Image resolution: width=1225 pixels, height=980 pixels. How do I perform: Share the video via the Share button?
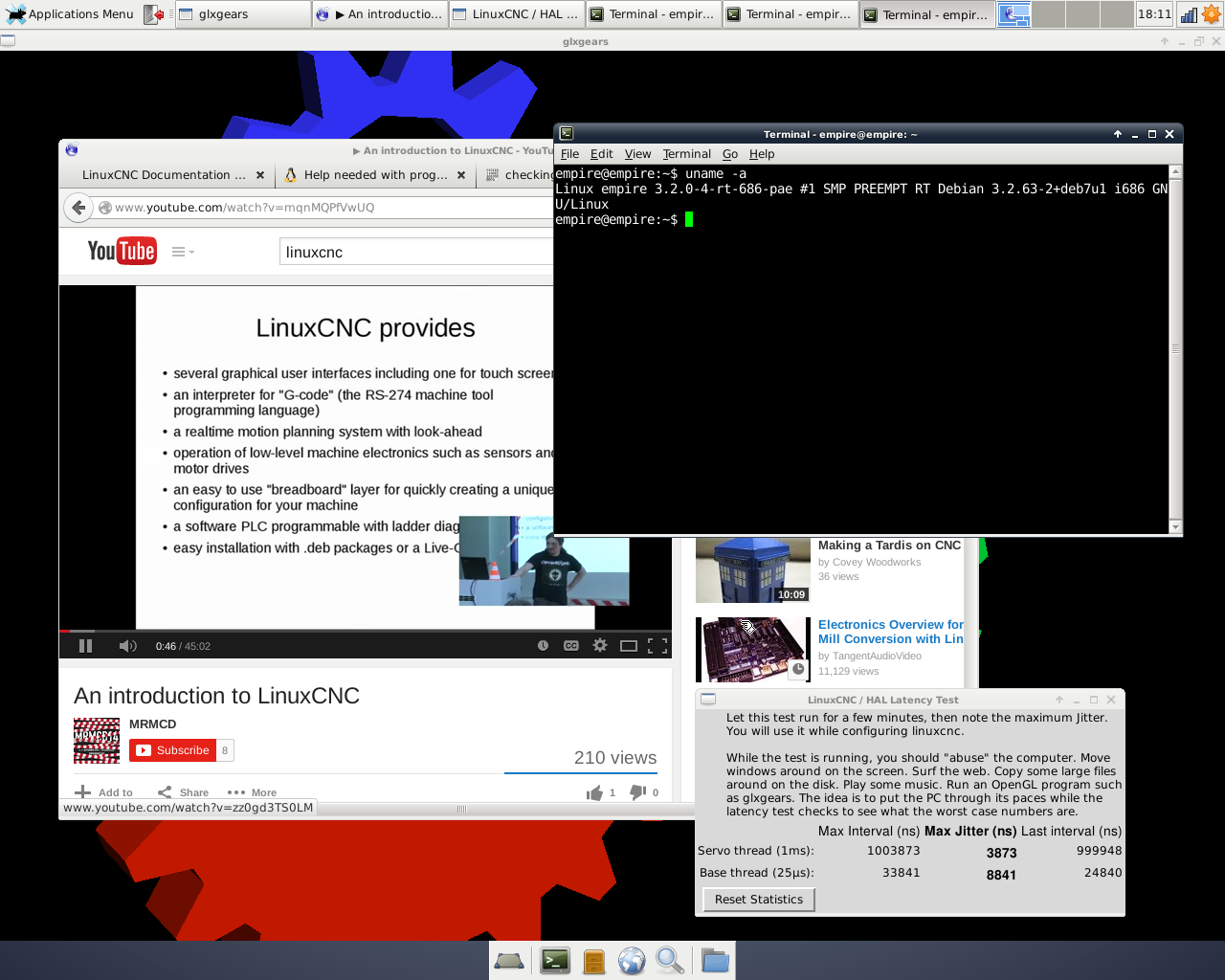click(x=184, y=792)
